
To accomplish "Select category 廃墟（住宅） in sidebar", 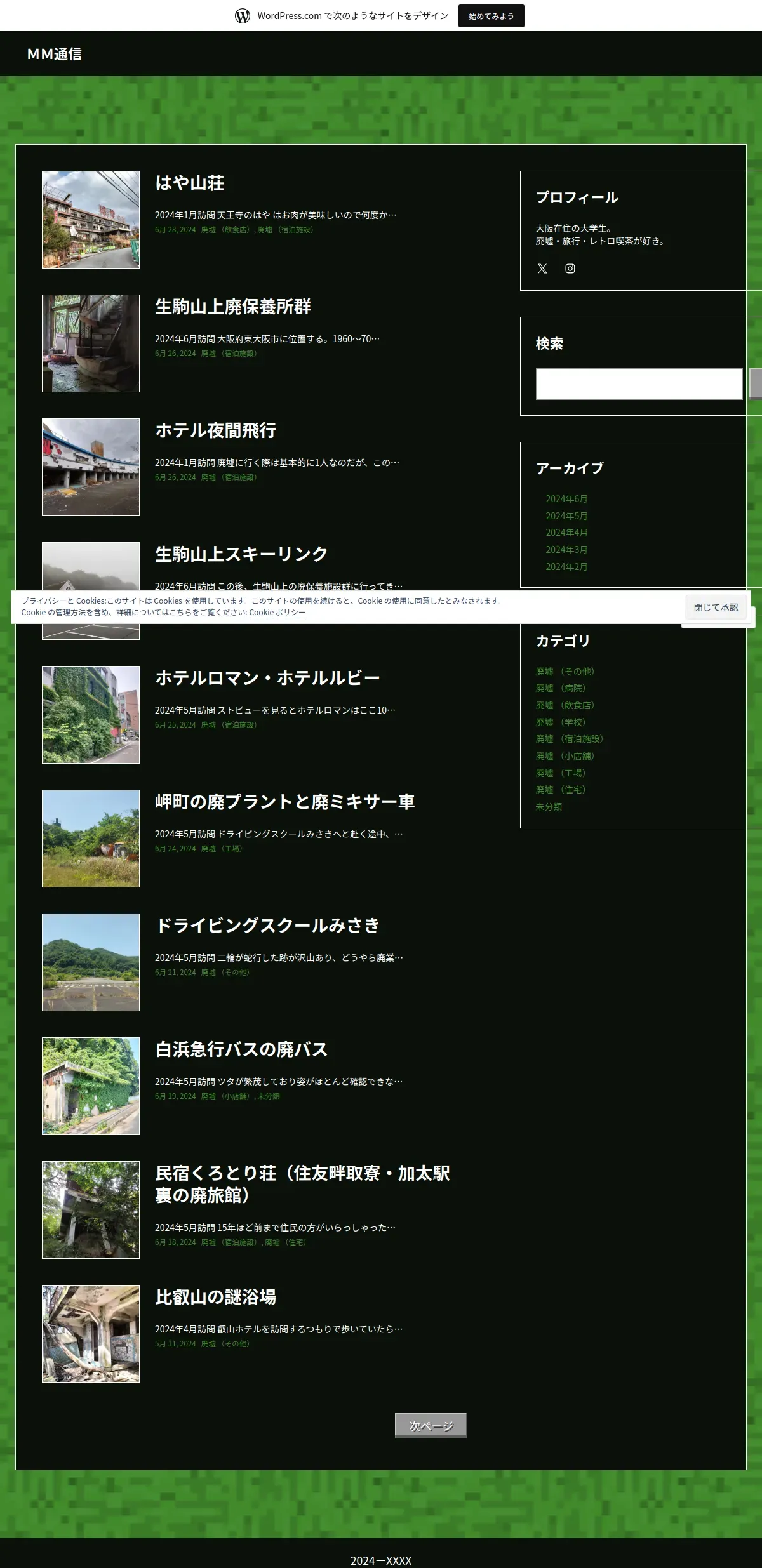I will tap(561, 790).
